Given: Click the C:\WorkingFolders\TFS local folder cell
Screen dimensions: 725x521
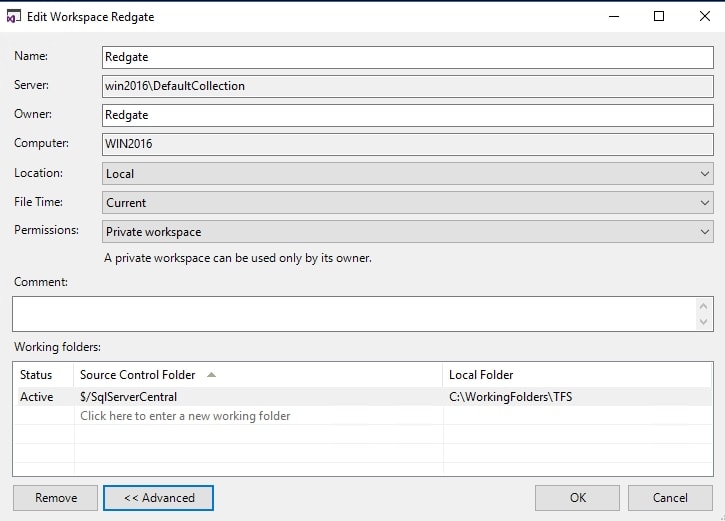Looking at the screenshot, I should click(x=511, y=397).
